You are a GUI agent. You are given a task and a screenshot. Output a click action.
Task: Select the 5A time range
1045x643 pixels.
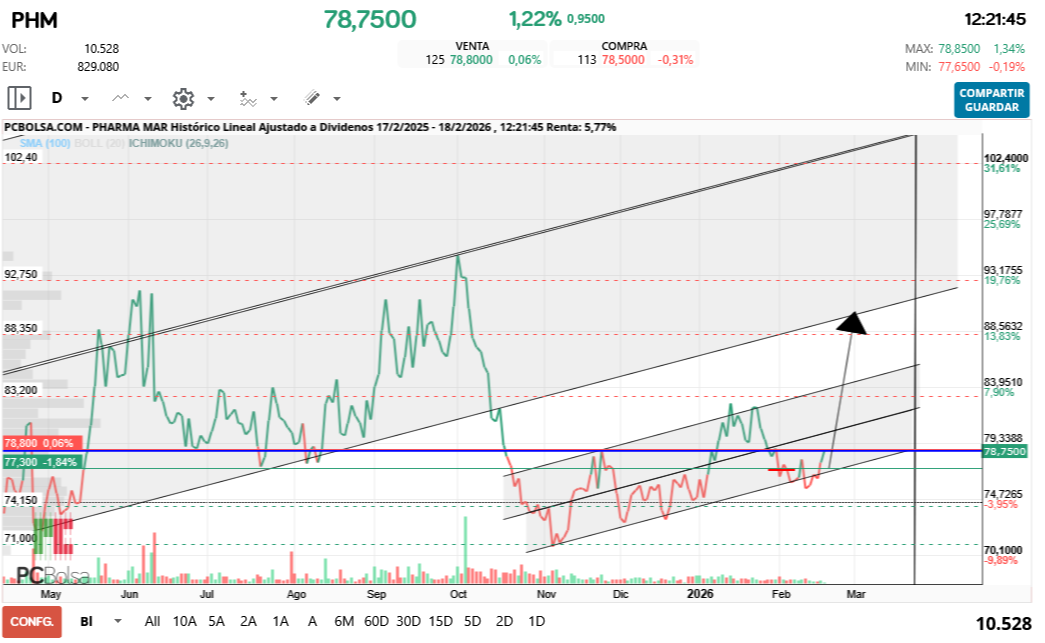pyautogui.click(x=217, y=621)
